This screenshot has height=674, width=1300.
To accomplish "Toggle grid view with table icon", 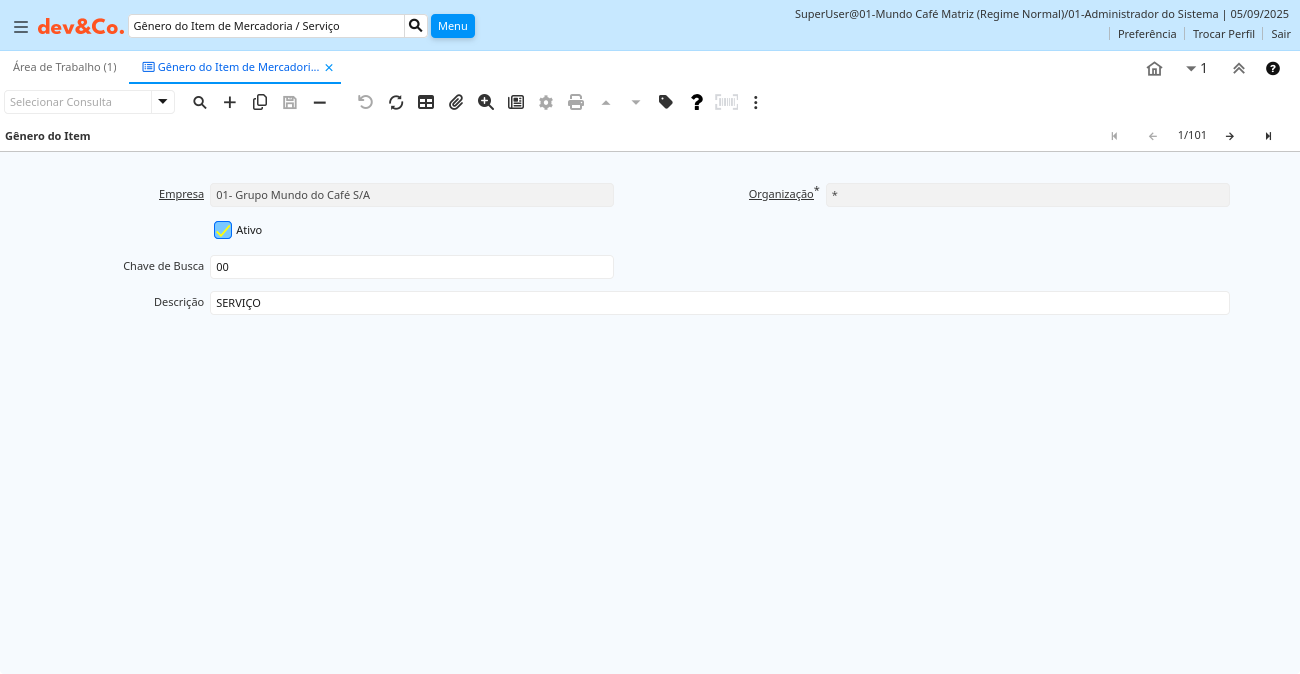I will [426, 102].
